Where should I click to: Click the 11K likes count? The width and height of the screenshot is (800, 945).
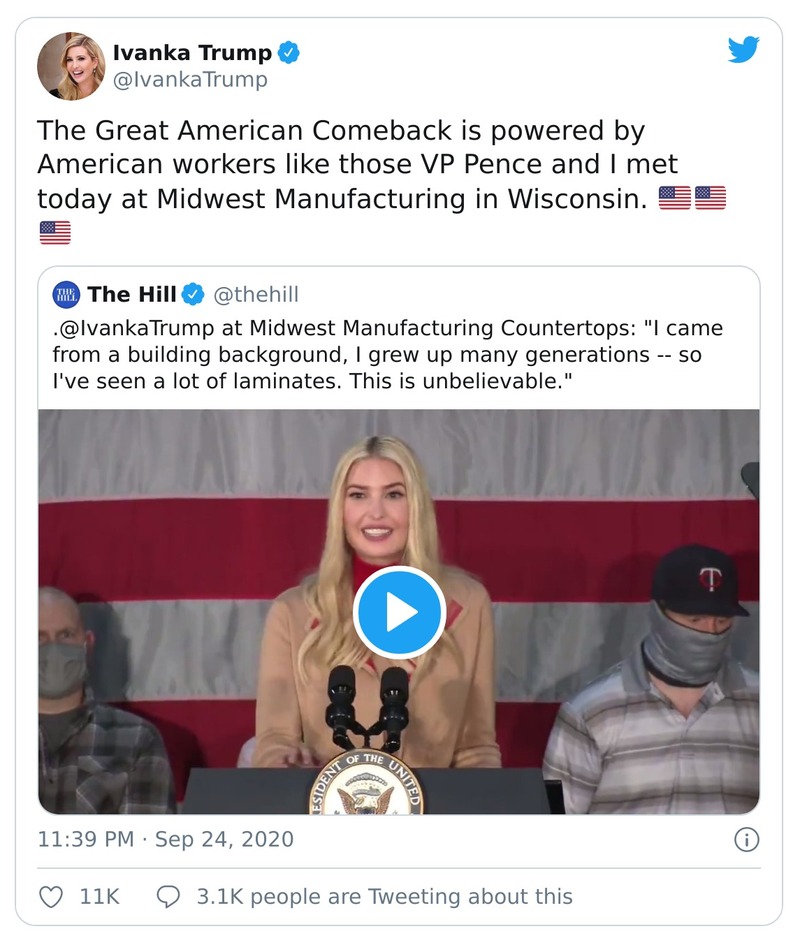point(99,896)
